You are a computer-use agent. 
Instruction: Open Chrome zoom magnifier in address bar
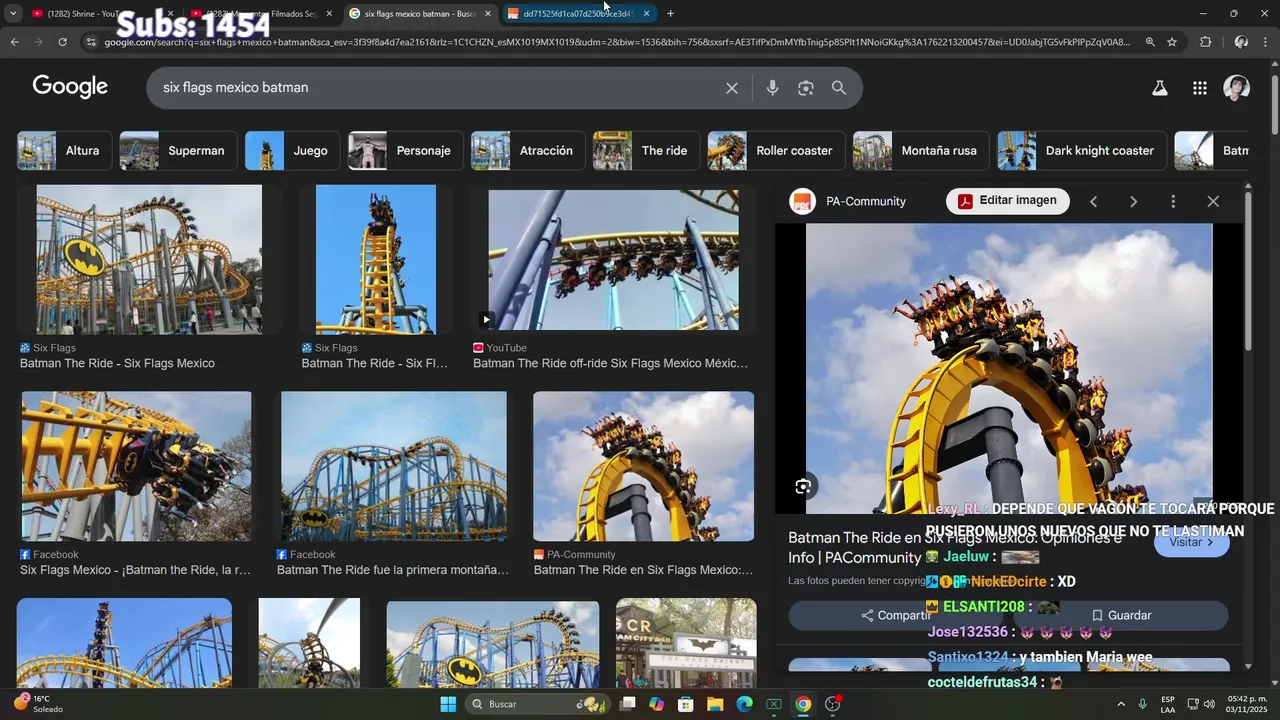1150,42
